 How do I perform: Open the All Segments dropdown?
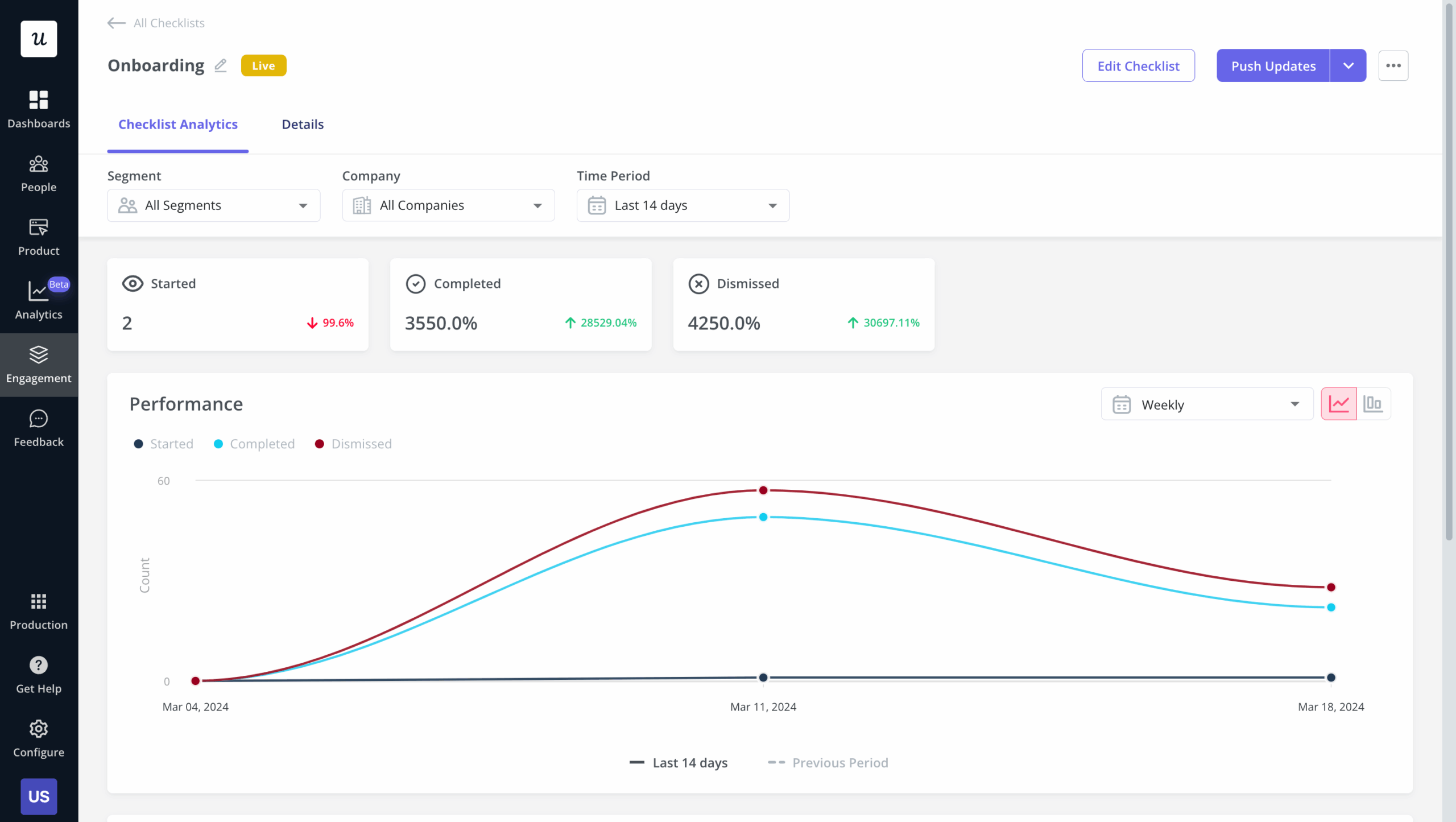click(x=213, y=205)
